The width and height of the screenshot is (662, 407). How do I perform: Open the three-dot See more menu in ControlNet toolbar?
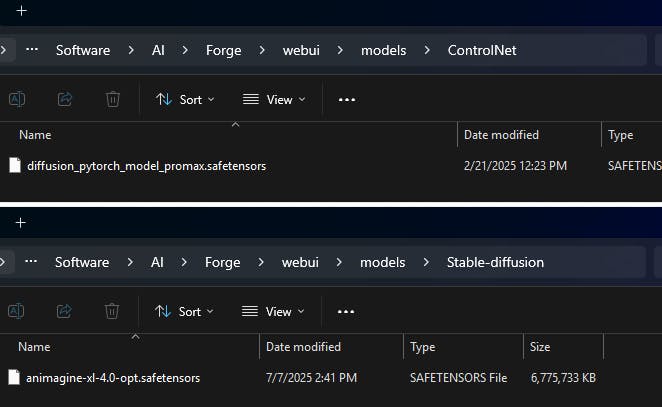[347, 99]
